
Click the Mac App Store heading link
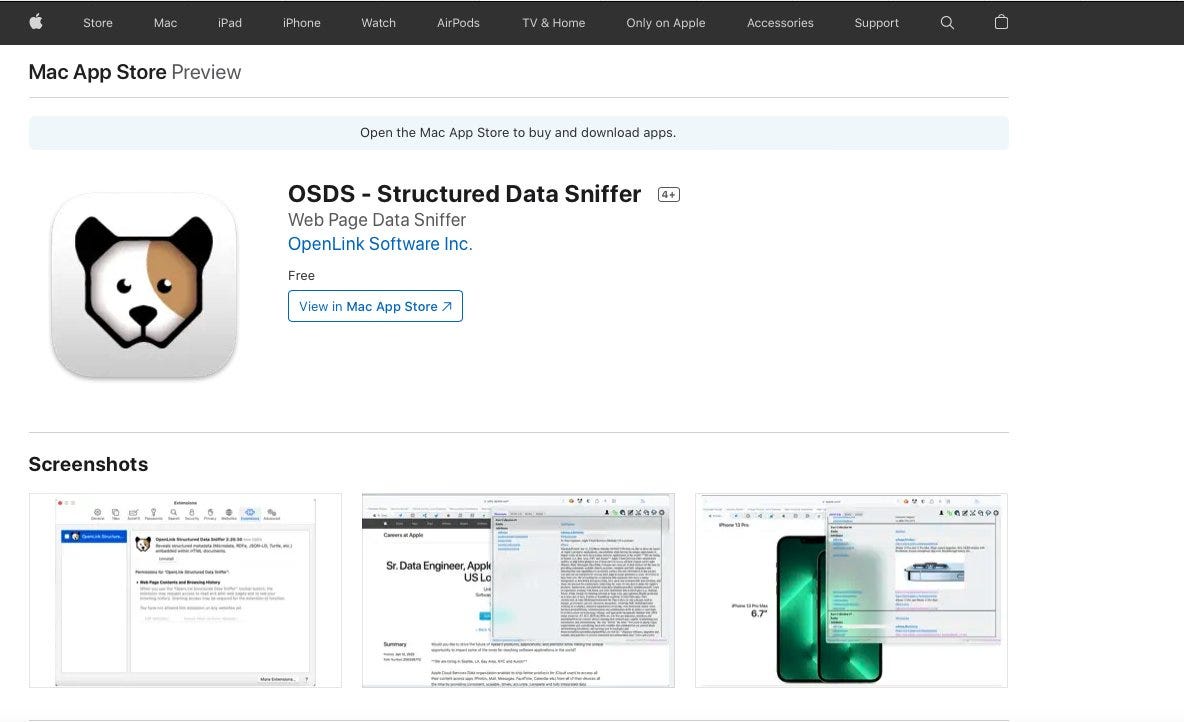pyautogui.click(x=97, y=72)
